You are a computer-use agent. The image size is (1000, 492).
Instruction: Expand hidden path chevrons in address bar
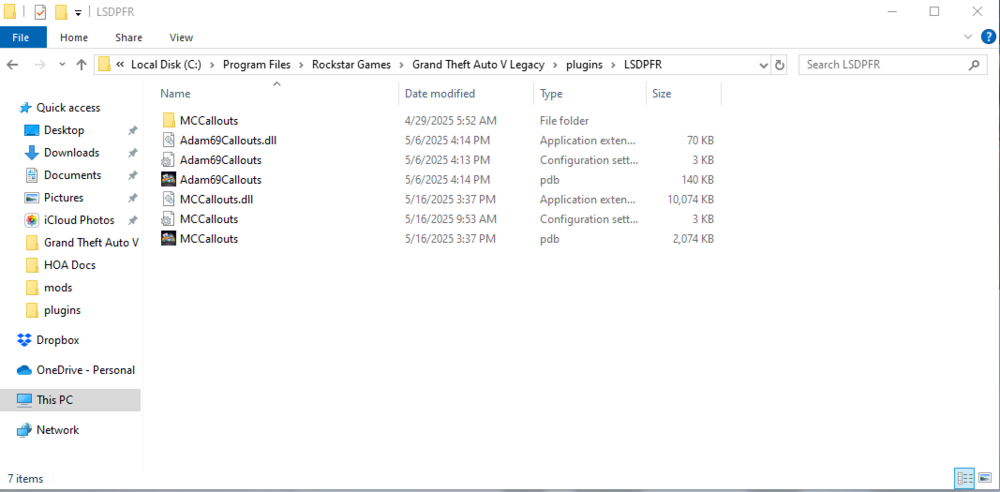point(120,64)
